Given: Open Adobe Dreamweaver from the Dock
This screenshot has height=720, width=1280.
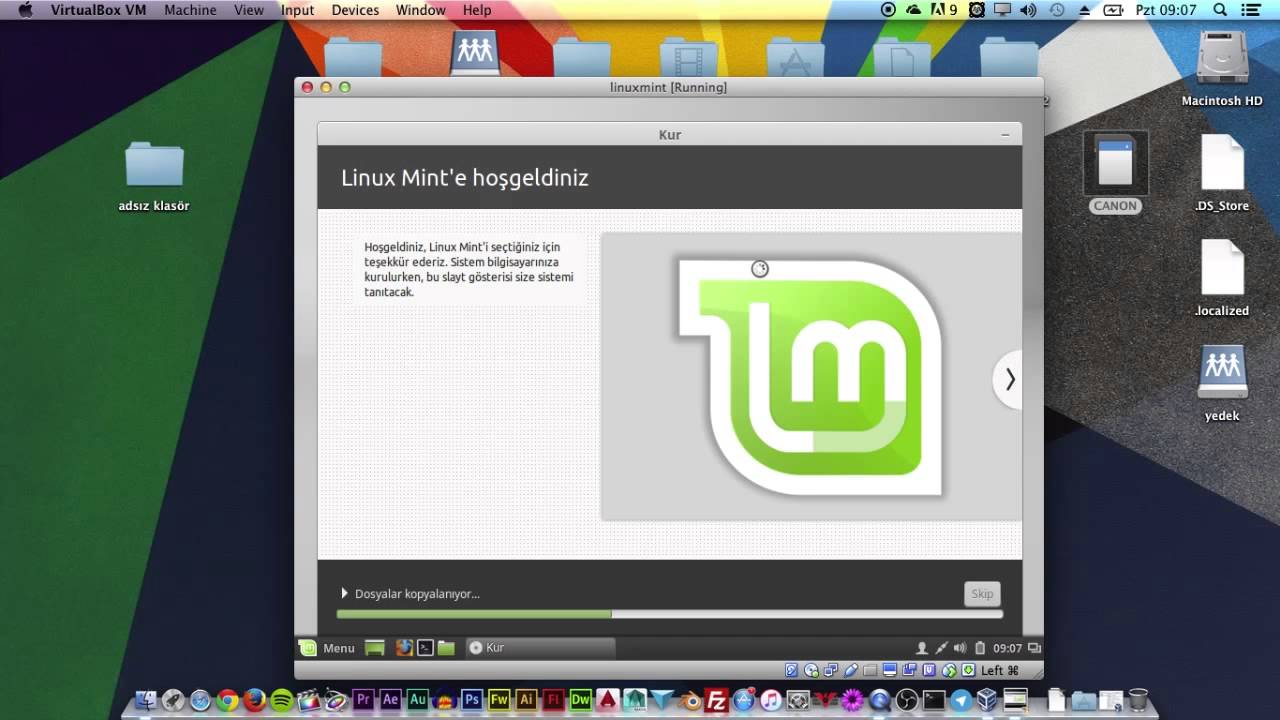Looking at the screenshot, I should 580,700.
